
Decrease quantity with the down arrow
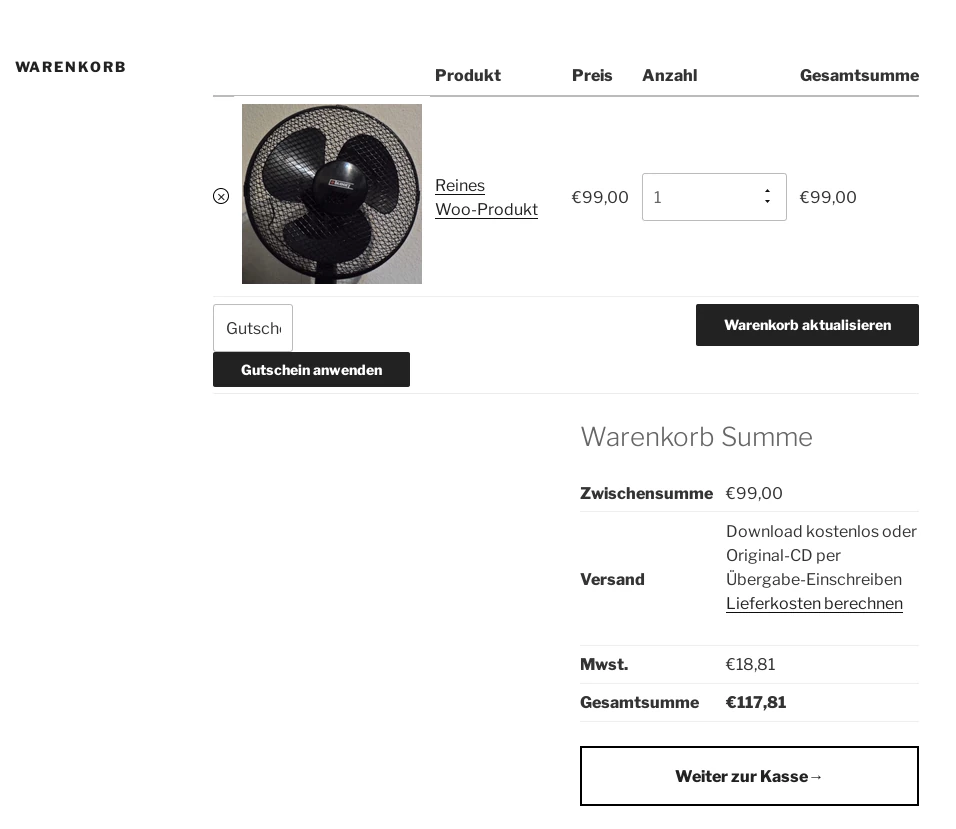[x=767, y=203]
